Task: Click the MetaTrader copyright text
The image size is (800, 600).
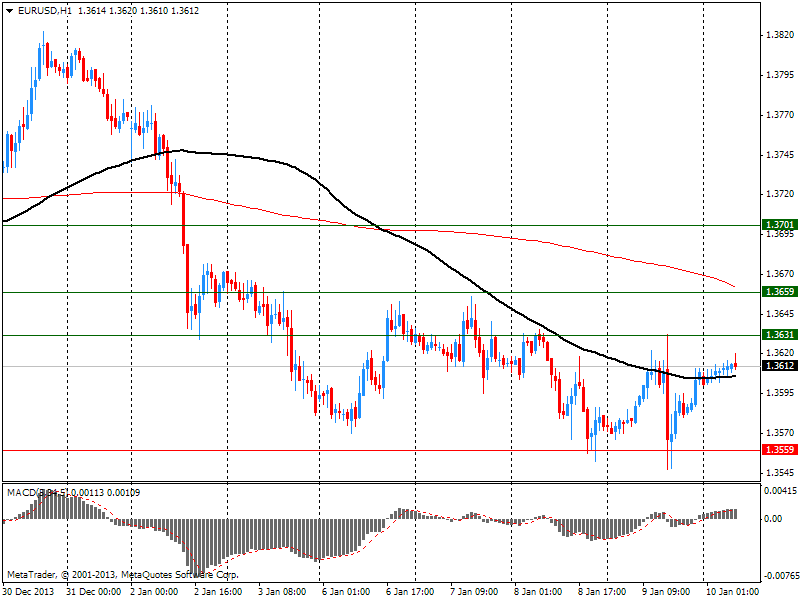Action: click(x=122, y=575)
